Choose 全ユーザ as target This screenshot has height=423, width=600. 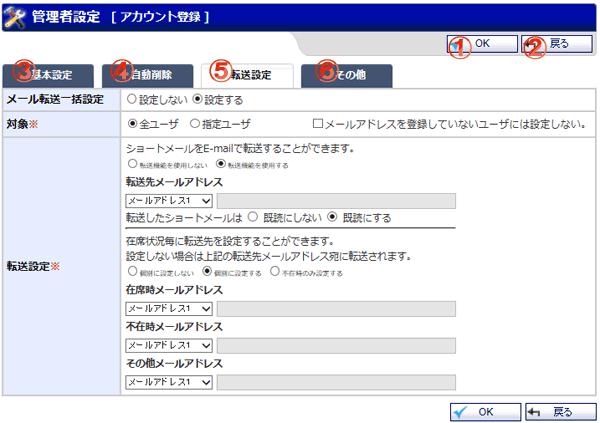click(x=132, y=124)
